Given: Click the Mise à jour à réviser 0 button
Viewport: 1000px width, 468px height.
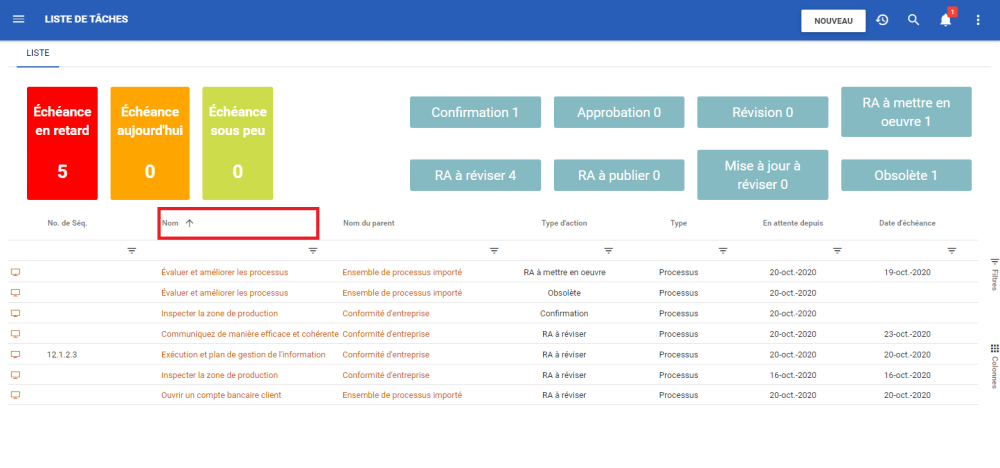Looking at the screenshot, I should [763, 175].
